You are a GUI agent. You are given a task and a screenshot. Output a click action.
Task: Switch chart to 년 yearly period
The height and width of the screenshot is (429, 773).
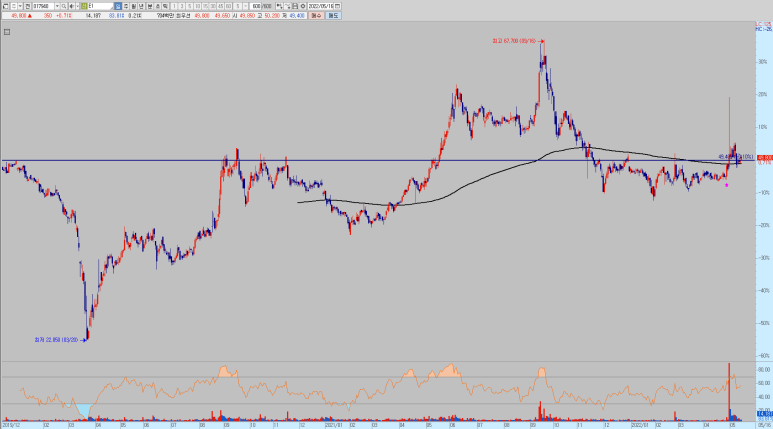[141, 6]
